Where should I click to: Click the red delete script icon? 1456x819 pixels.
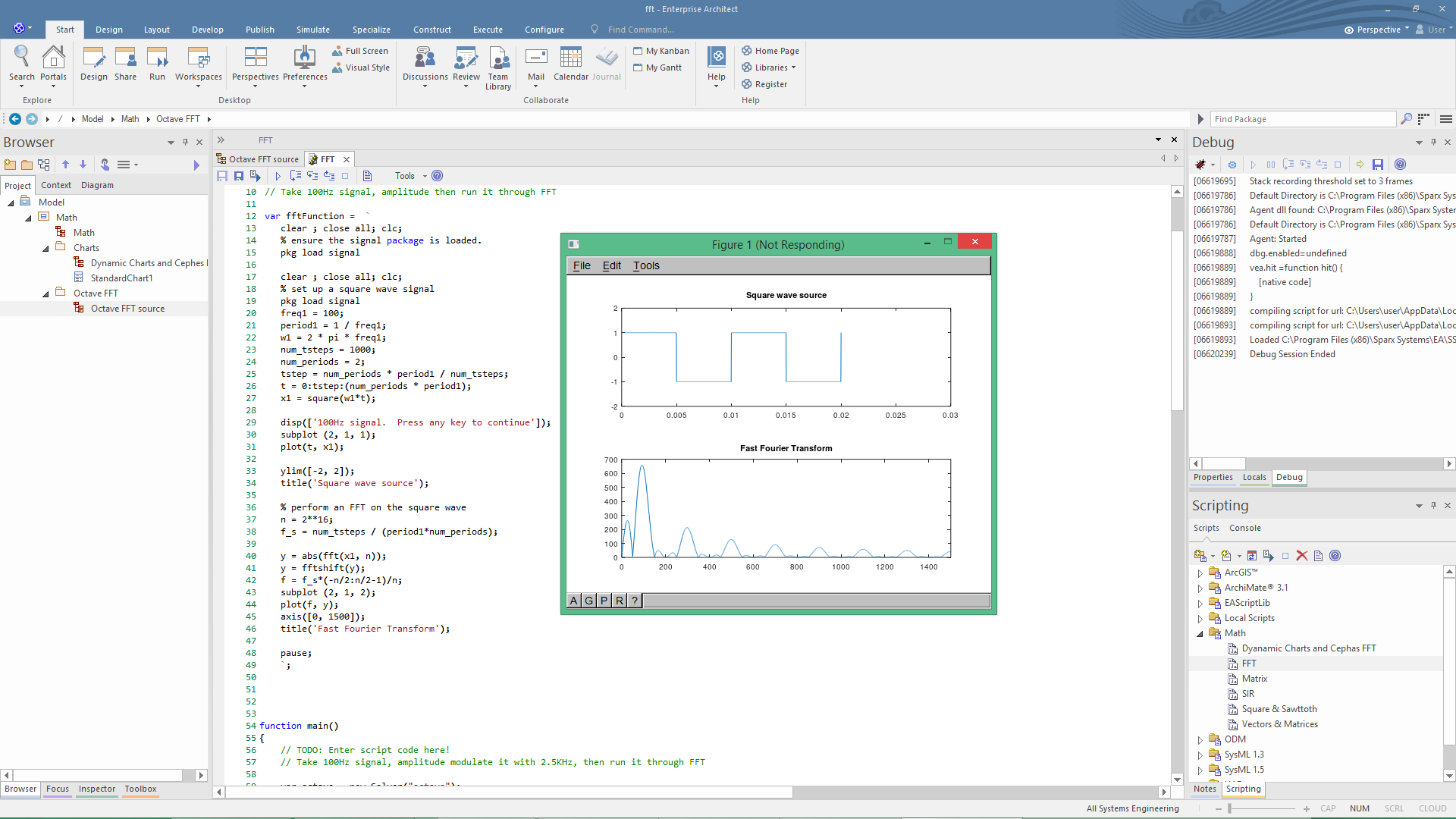coord(1302,556)
